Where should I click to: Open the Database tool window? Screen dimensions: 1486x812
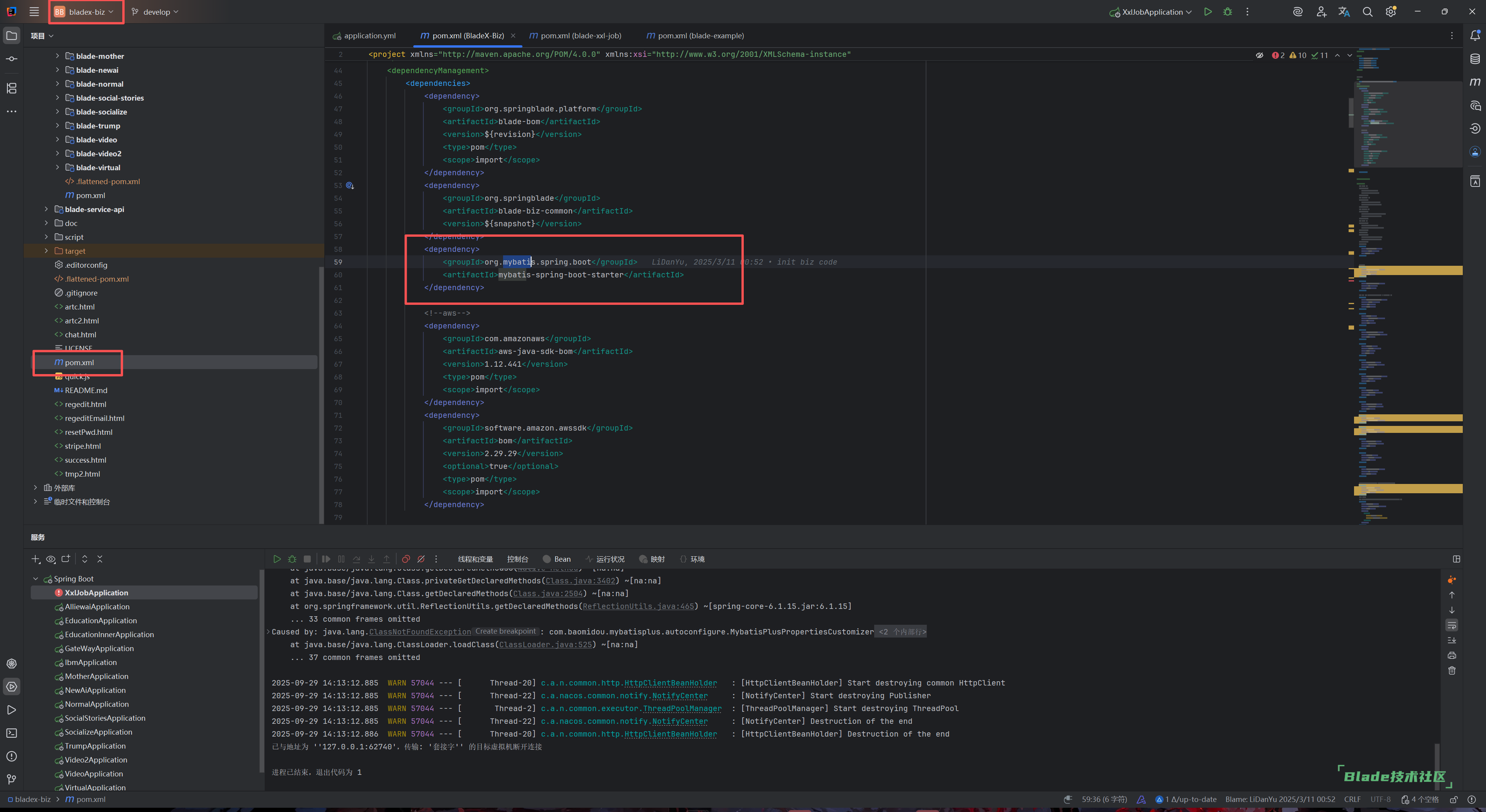[1474, 59]
